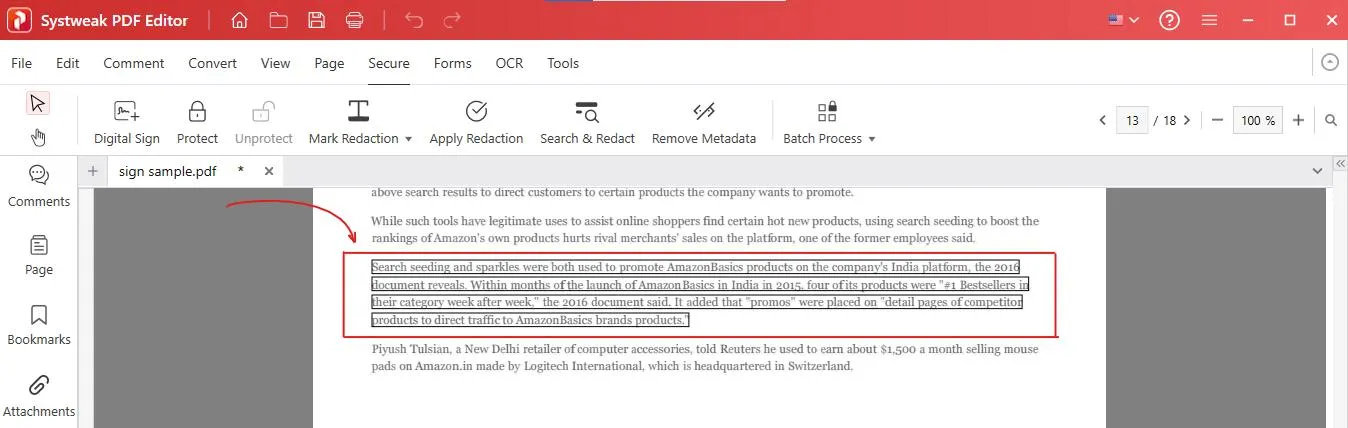Open the Convert menu
Viewport: 1348px width, 428px height.
point(212,63)
